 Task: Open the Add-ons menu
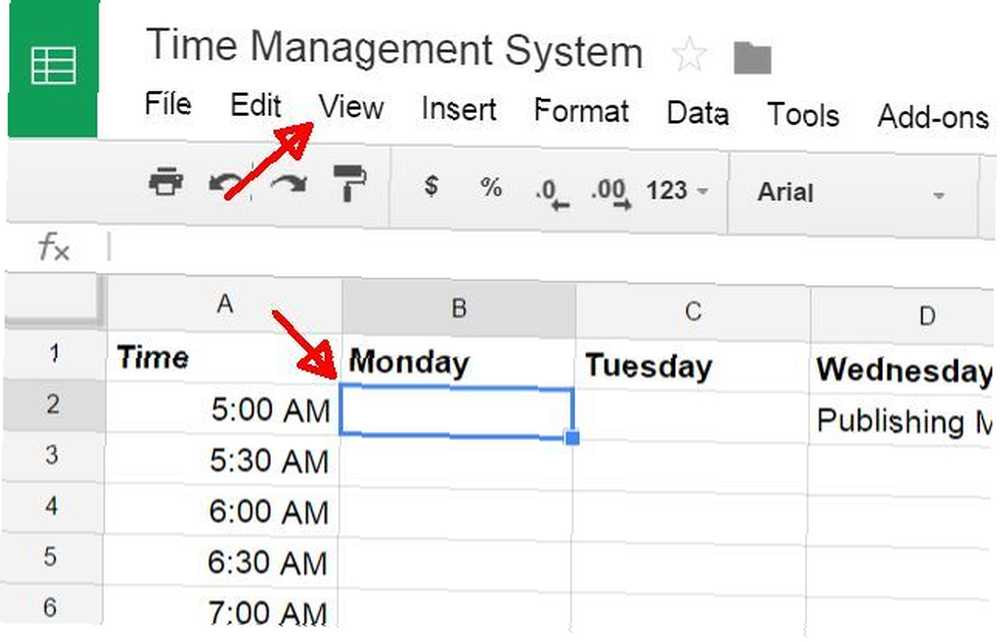(933, 117)
